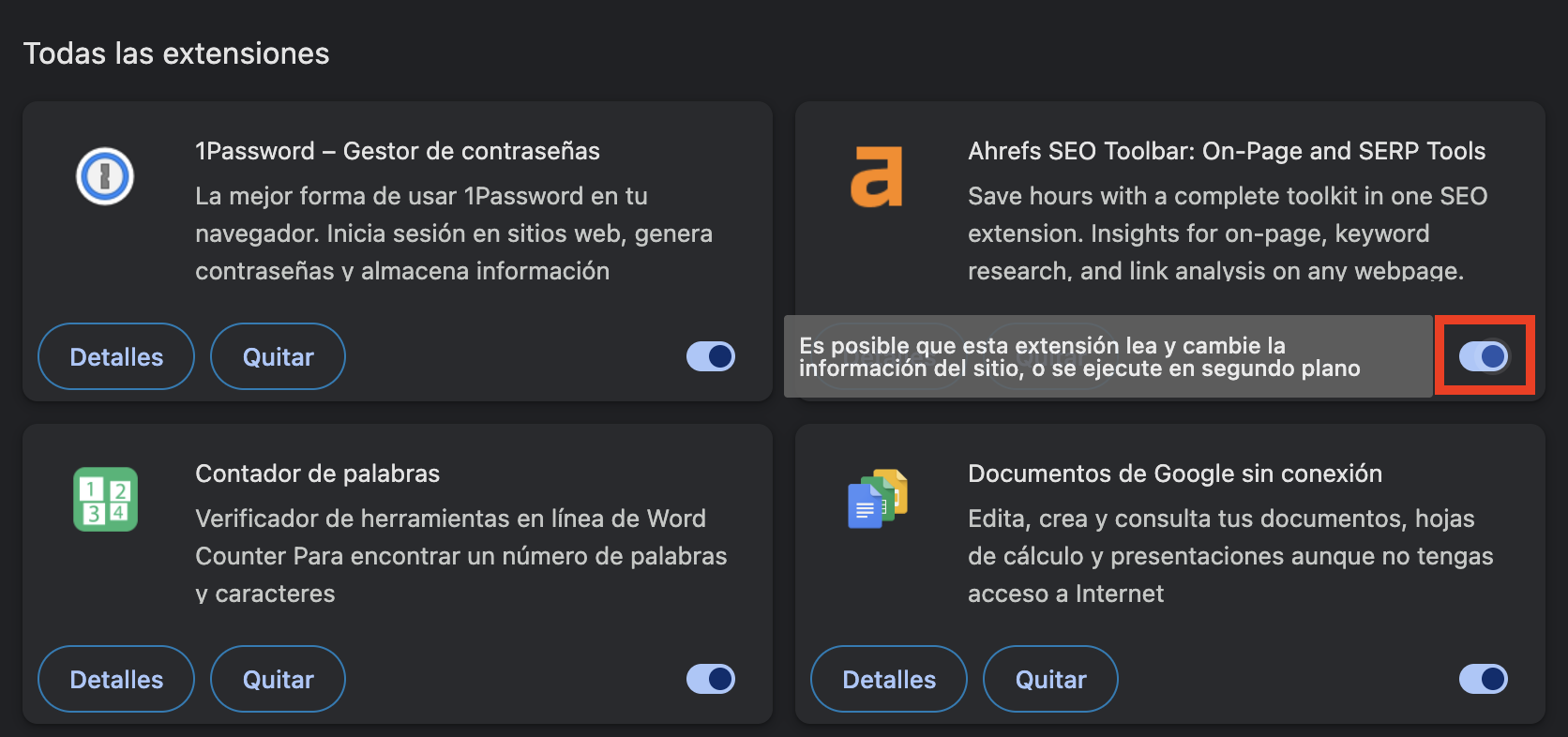
Task: Disable Documentos de Google sin conexión toggle
Action: pos(1484,679)
